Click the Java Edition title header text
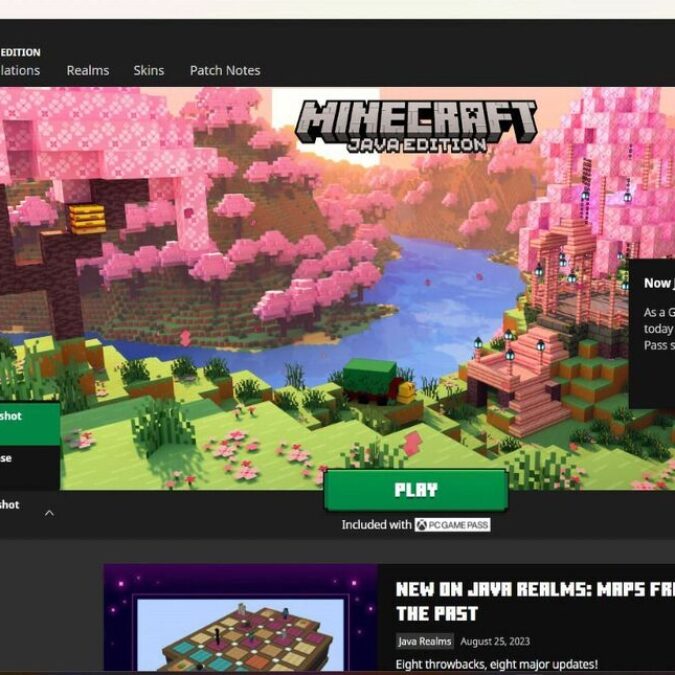 point(20,52)
